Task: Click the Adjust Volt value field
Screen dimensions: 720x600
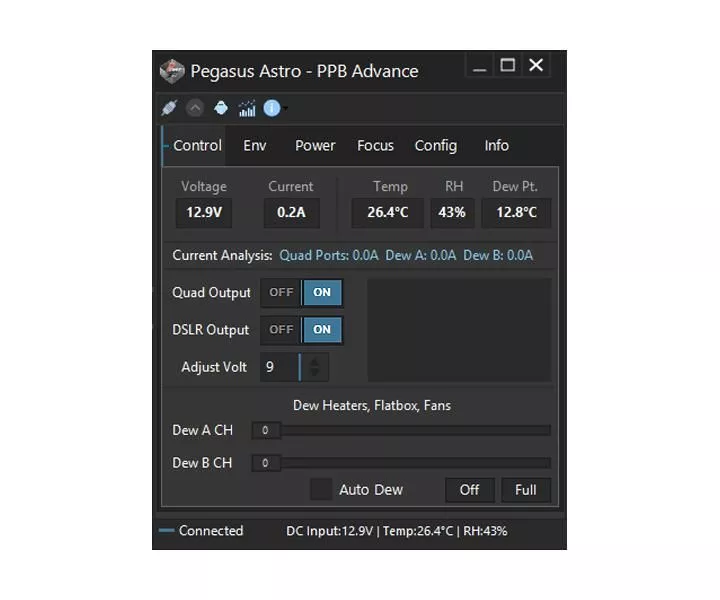Action: (x=280, y=367)
